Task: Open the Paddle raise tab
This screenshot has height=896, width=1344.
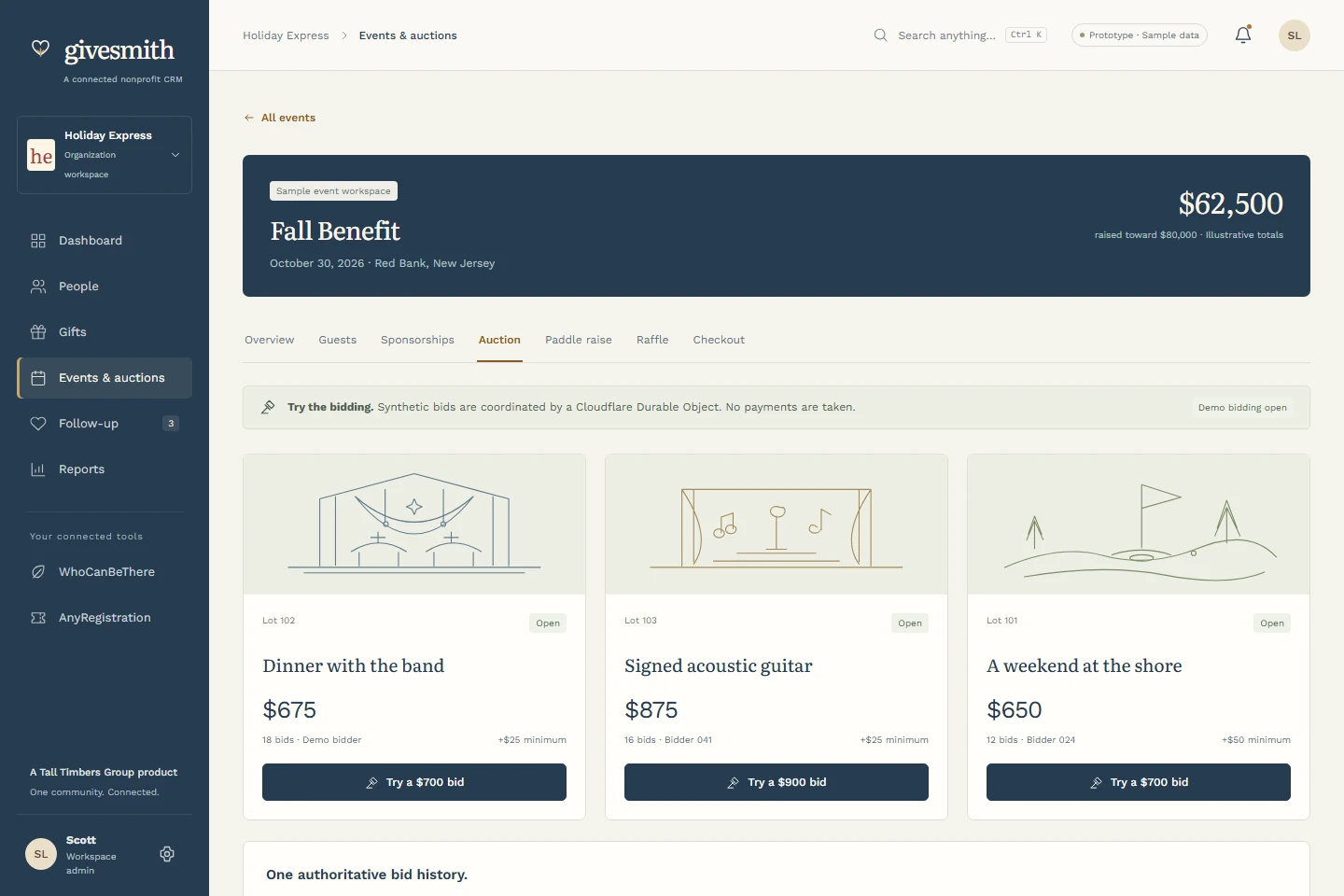Action: 579,340
